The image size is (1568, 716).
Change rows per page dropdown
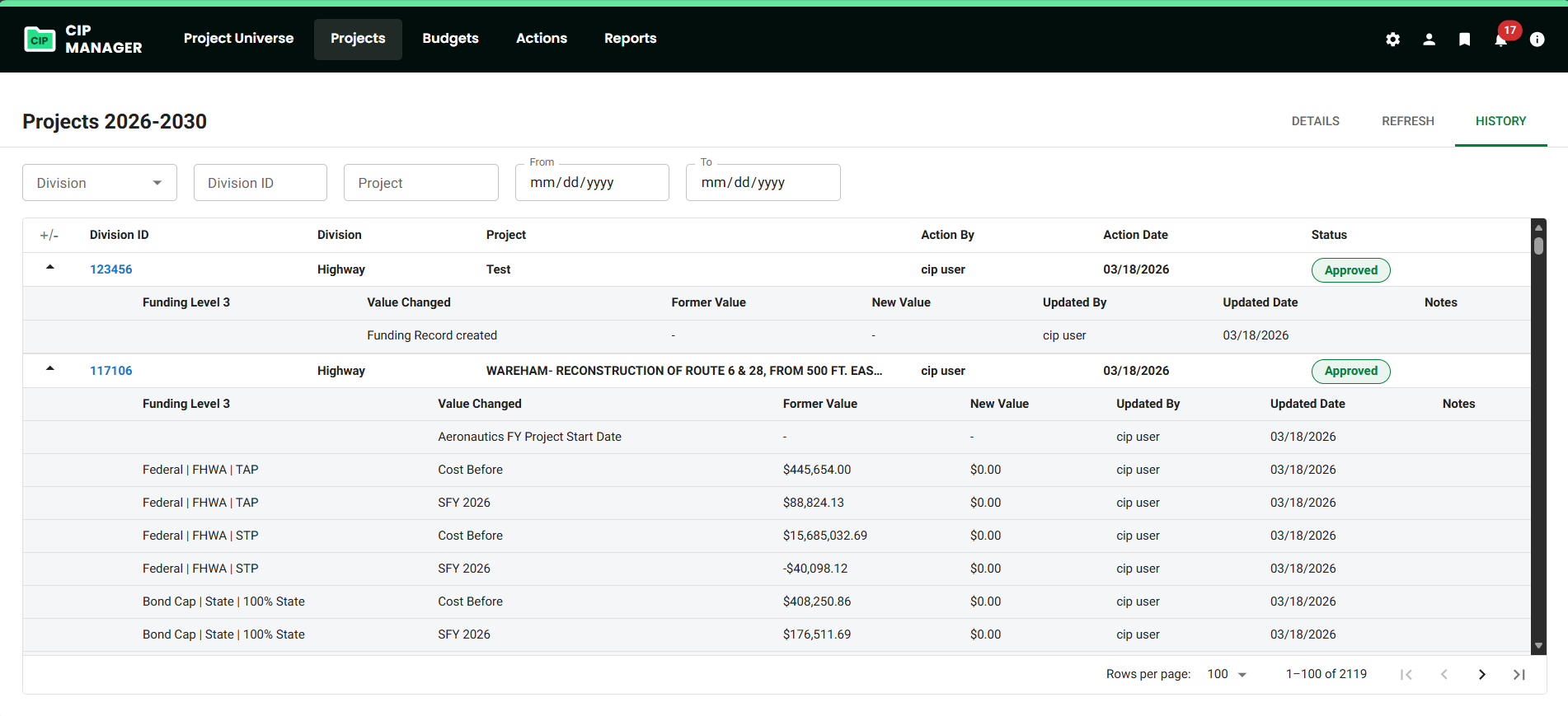1227,675
